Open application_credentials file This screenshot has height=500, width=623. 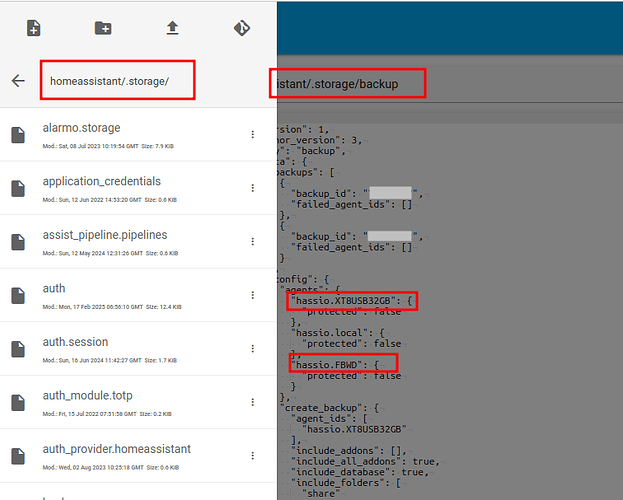(x=138, y=188)
